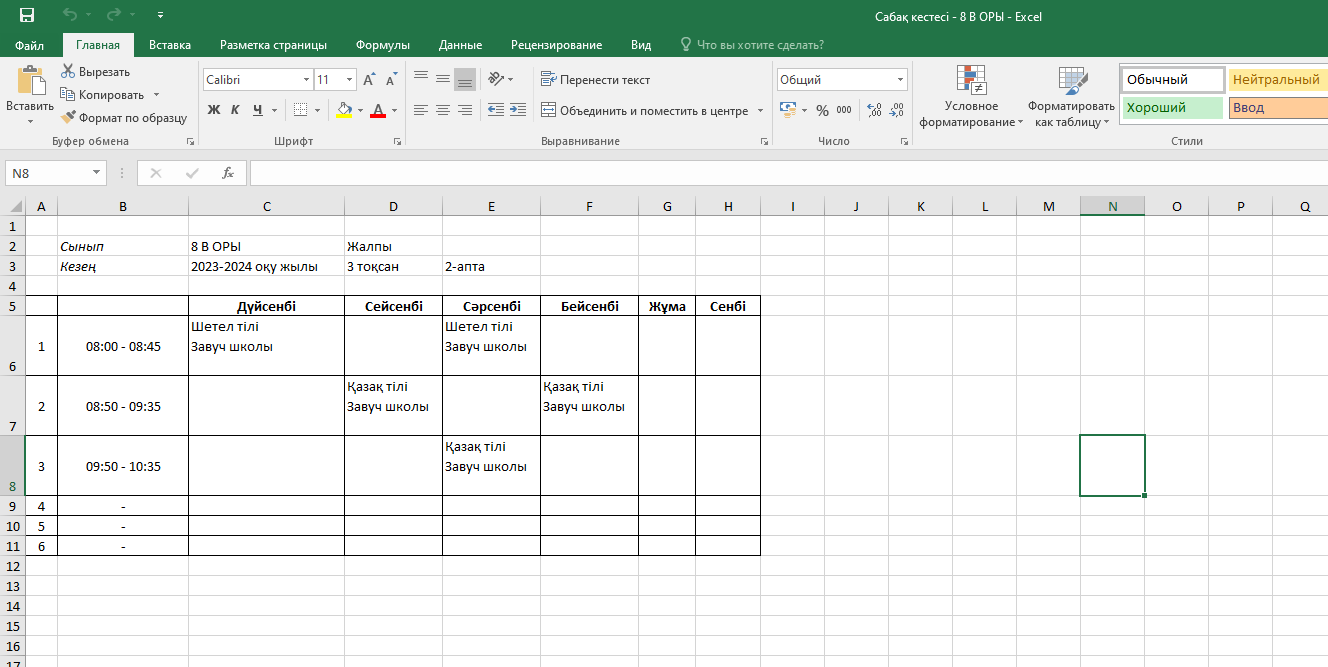
Task: Click the Format Painter brush icon
Action: [68, 118]
